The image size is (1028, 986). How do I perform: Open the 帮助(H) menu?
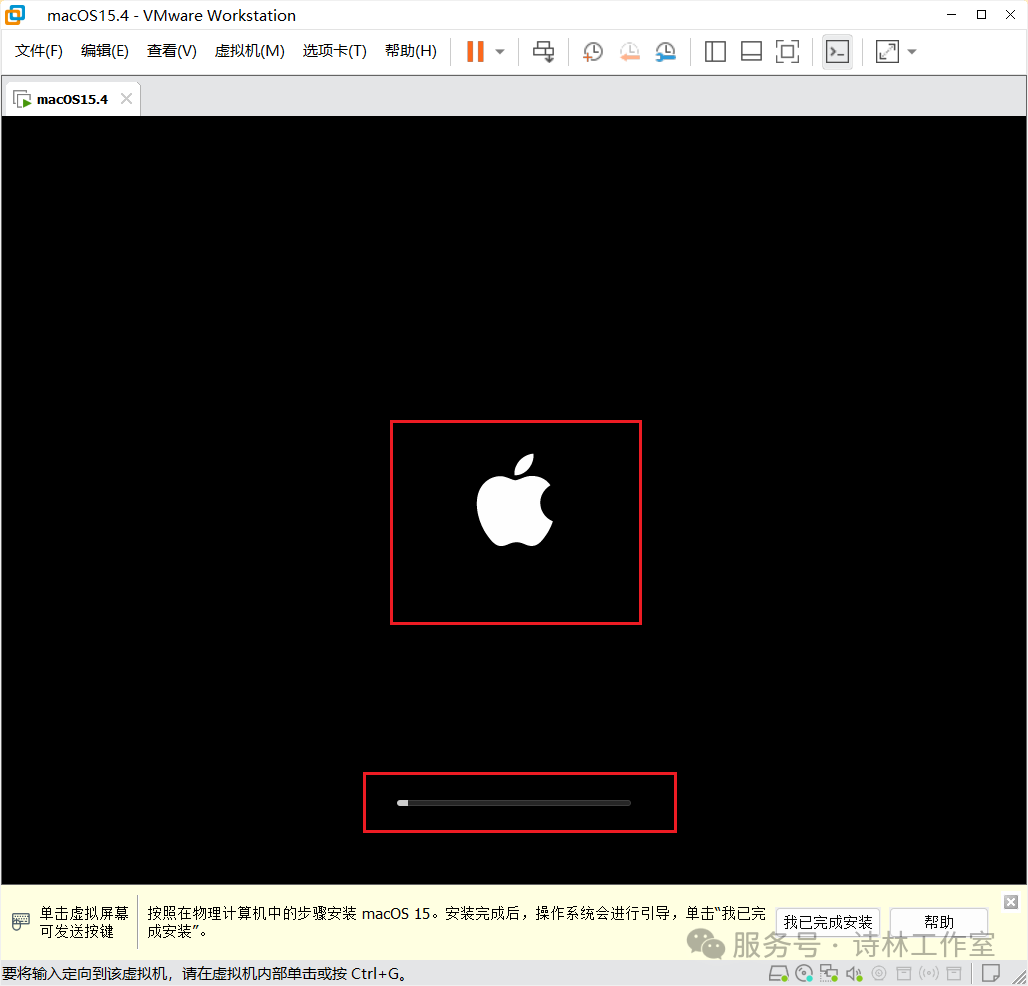[411, 51]
